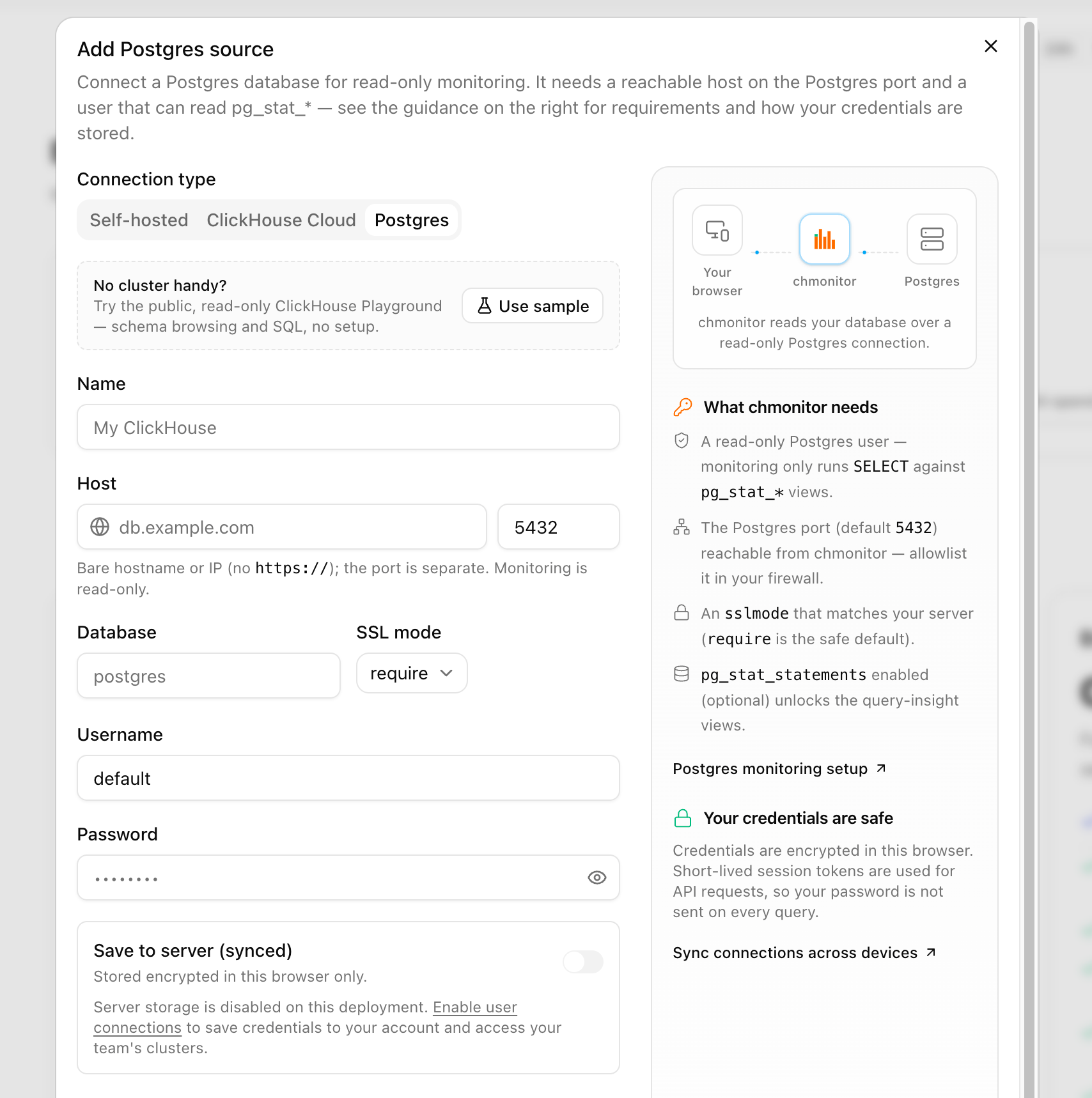Image resolution: width=1092 pixels, height=1098 pixels.
Task: Select the Postgres connection type tab
Action: click(412, 220)
